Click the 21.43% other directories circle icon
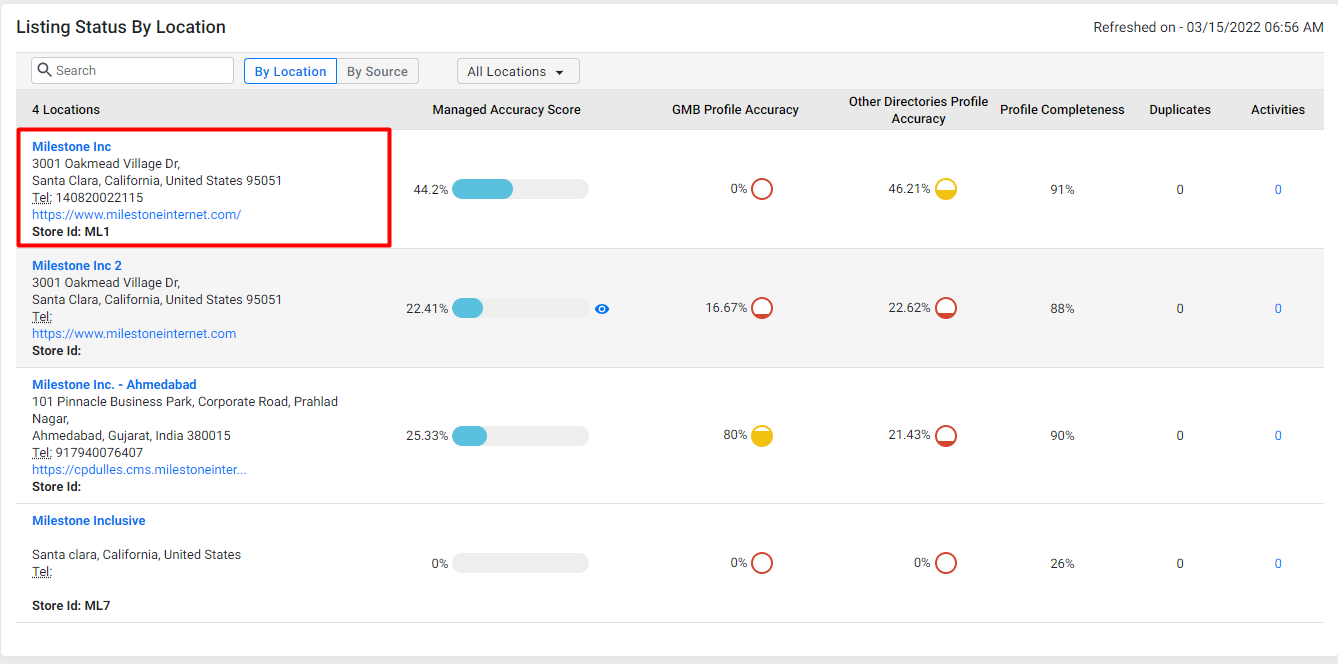Image resolution: width=1338 pixels, height=664 pixels. [946, 435]
